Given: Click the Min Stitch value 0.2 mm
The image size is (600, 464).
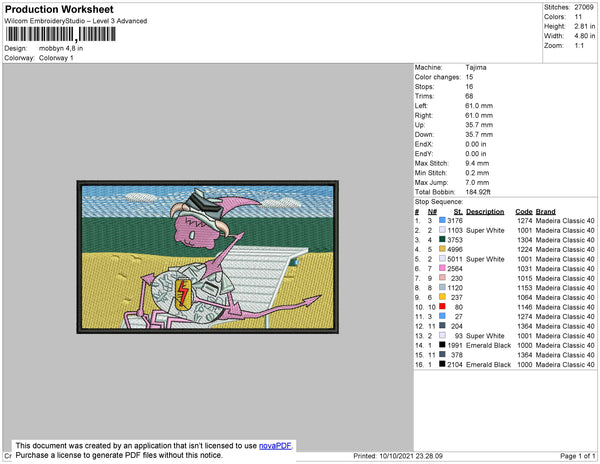Looking at the screenshot, I should tap(477, 173).
